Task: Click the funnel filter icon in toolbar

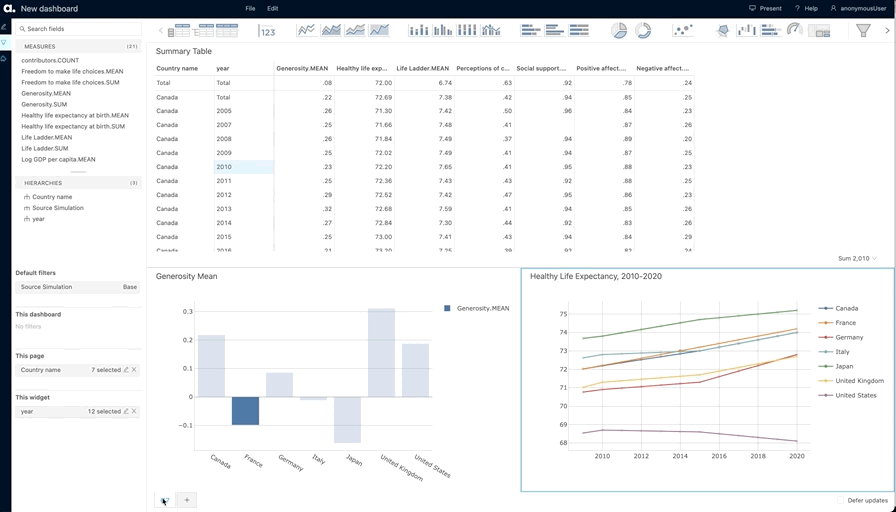Action: pyautogui.click(x=863, y=31)
